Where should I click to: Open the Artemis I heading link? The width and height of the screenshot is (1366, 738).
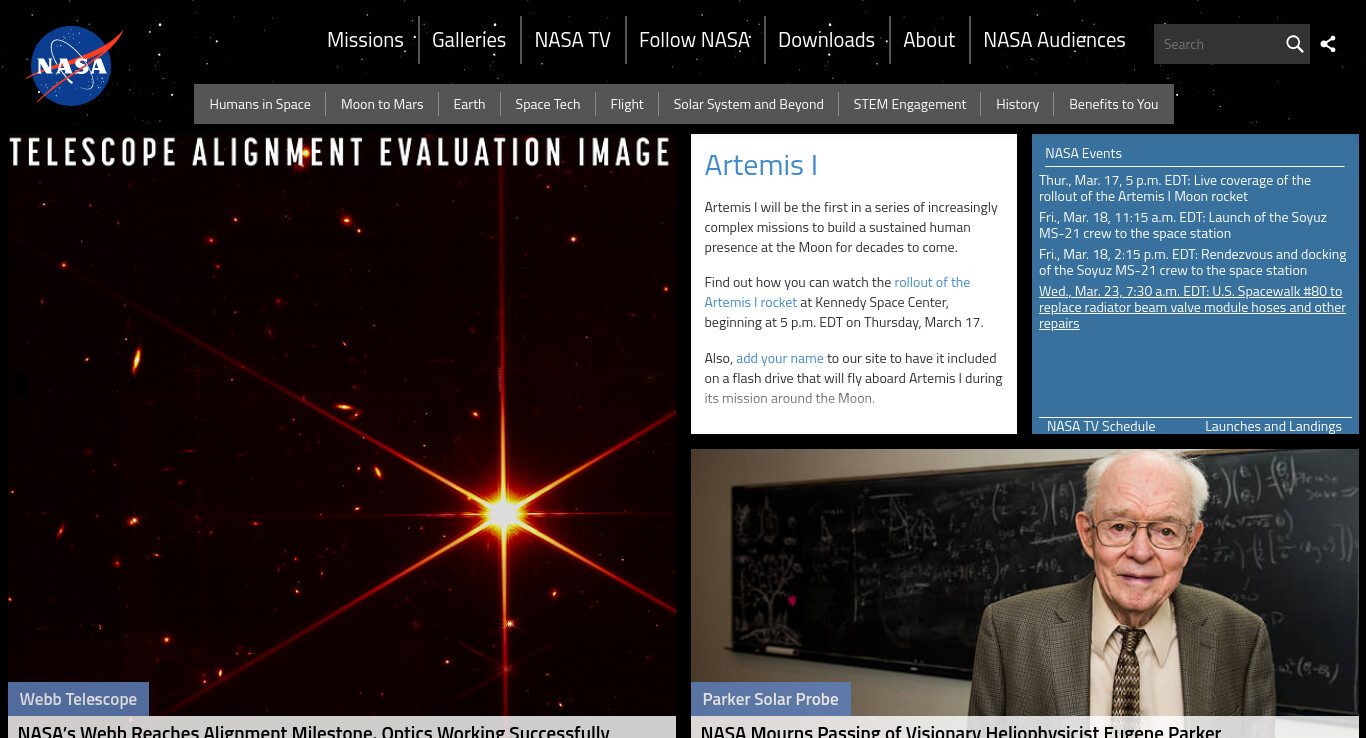point(761,165)
